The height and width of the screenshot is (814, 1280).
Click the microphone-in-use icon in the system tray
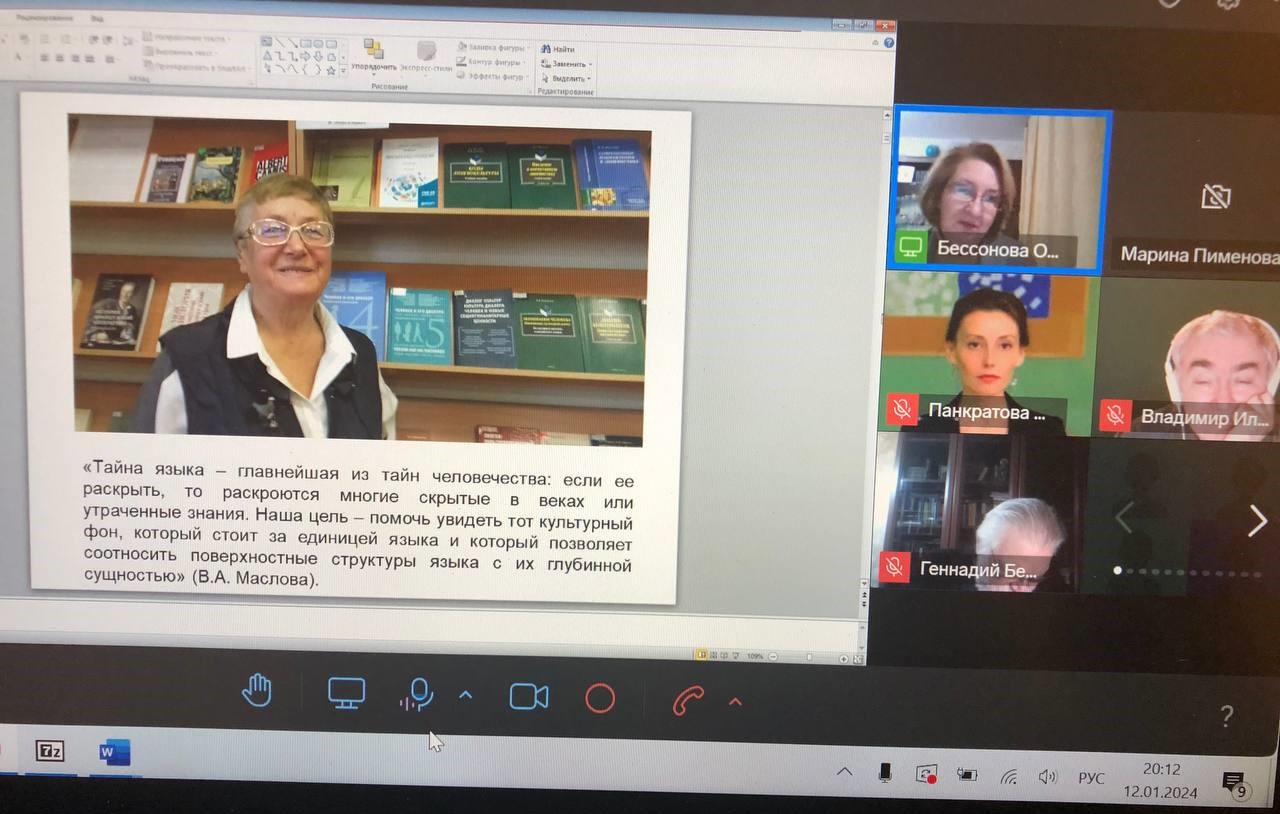[885, 773]
